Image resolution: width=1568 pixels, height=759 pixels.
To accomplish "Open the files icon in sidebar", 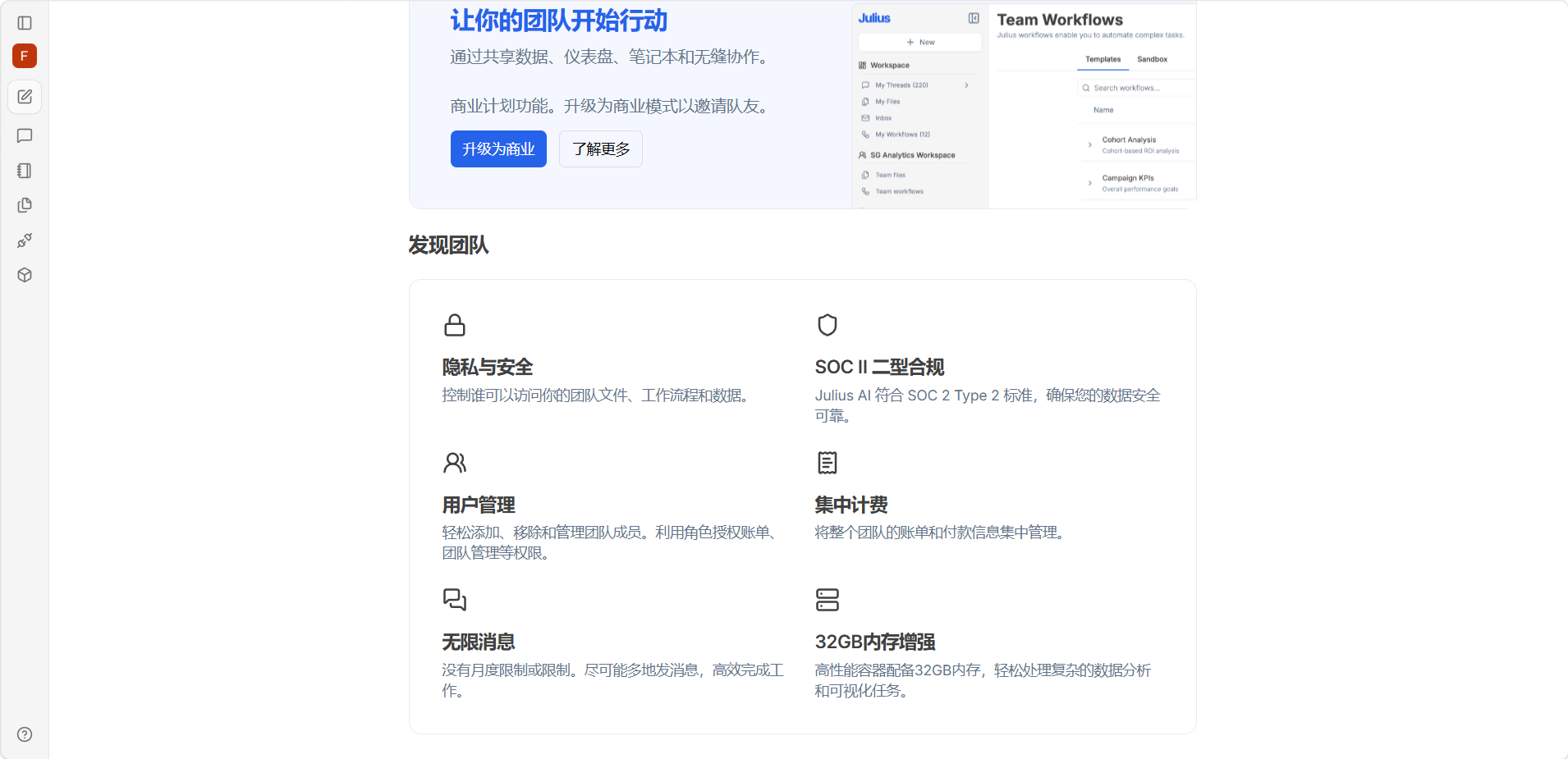I will point(25,205).
